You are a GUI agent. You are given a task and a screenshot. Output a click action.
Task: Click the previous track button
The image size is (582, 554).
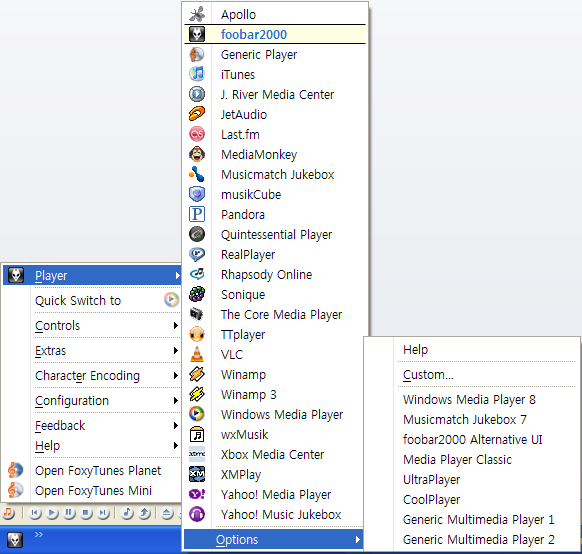[35, 513]
